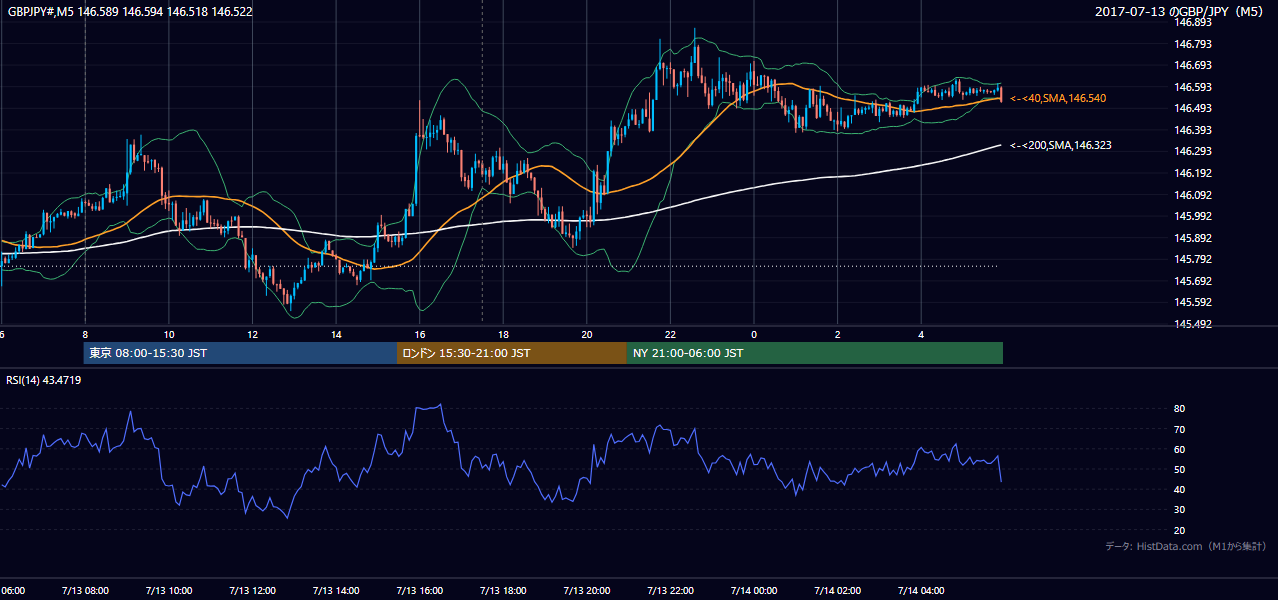Click hour tick 16 under price chart
Viewport: 1278px width, 600px height.
[x=420, y=334]
